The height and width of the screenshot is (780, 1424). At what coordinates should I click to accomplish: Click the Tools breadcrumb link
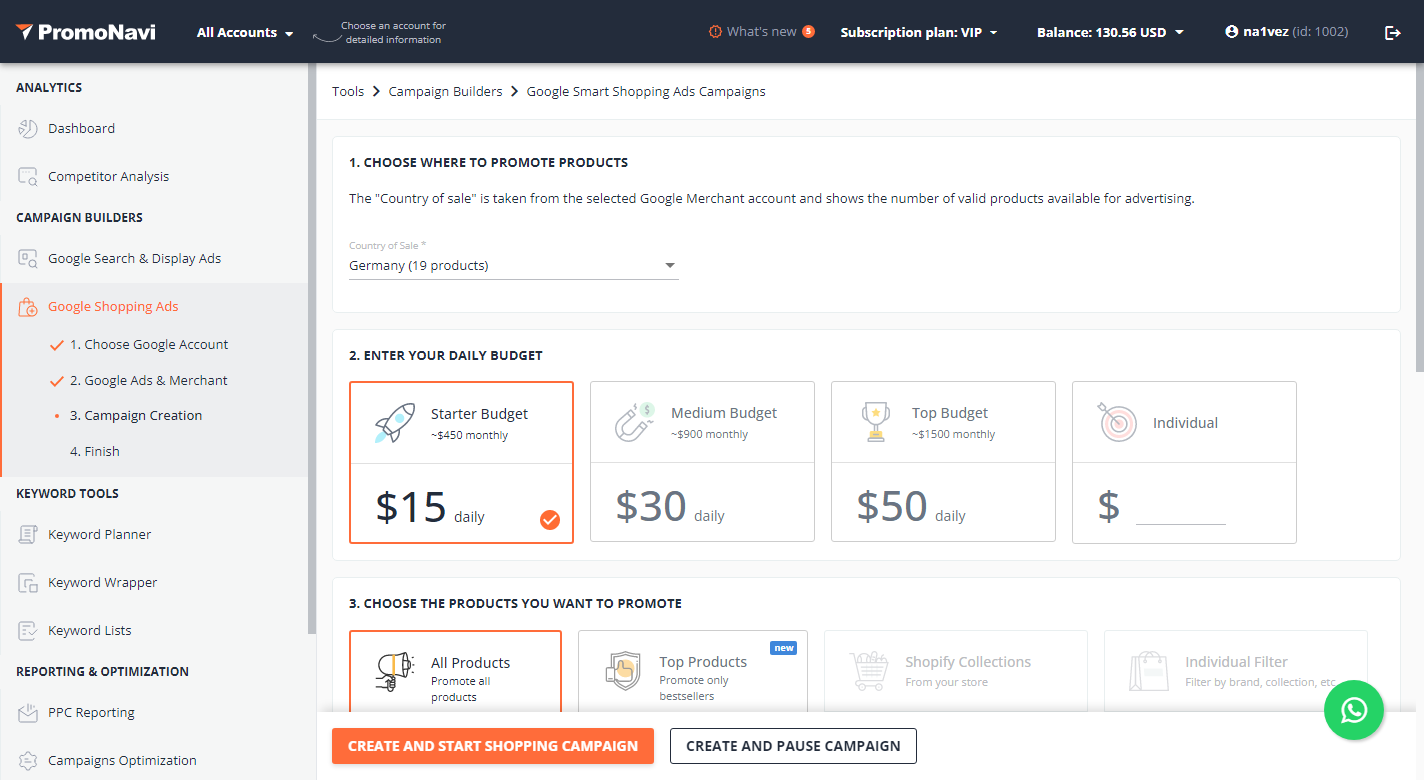(348, 91)
